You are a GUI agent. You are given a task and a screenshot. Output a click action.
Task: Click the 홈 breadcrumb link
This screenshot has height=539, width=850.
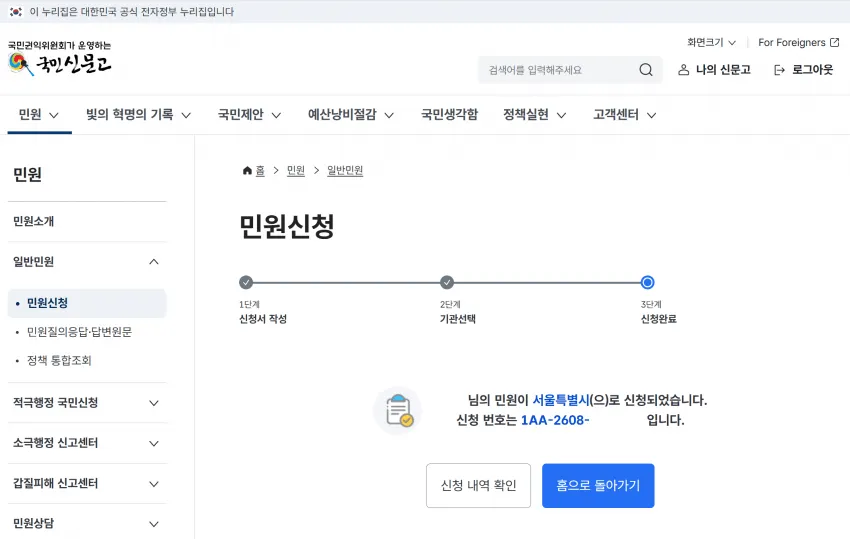(x=260, y=170)
